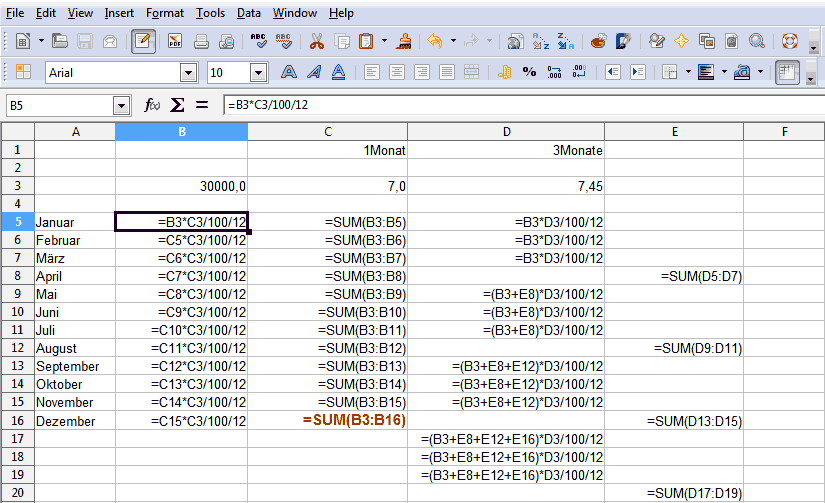825x503 pixels.
Task: Align cell content right
Action: click(x=421, y=72)
